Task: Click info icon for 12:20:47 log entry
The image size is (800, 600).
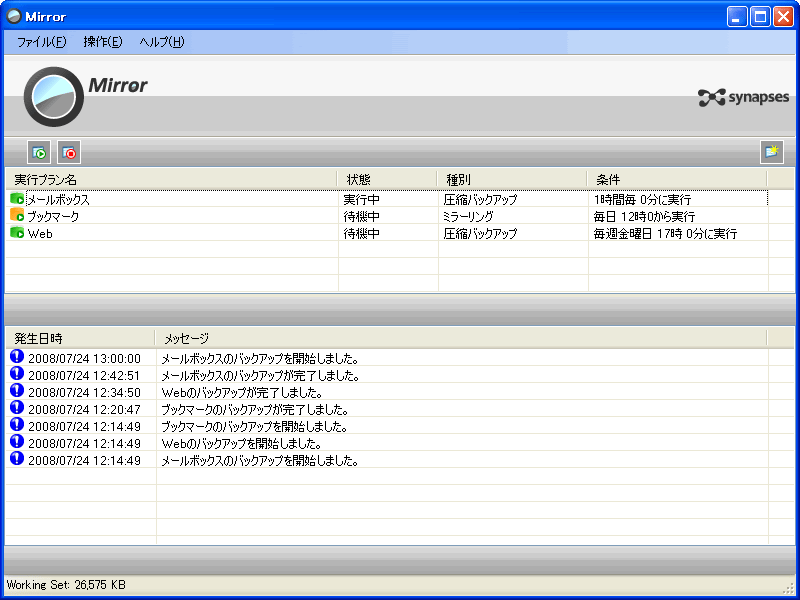Action: coord(17,408)
